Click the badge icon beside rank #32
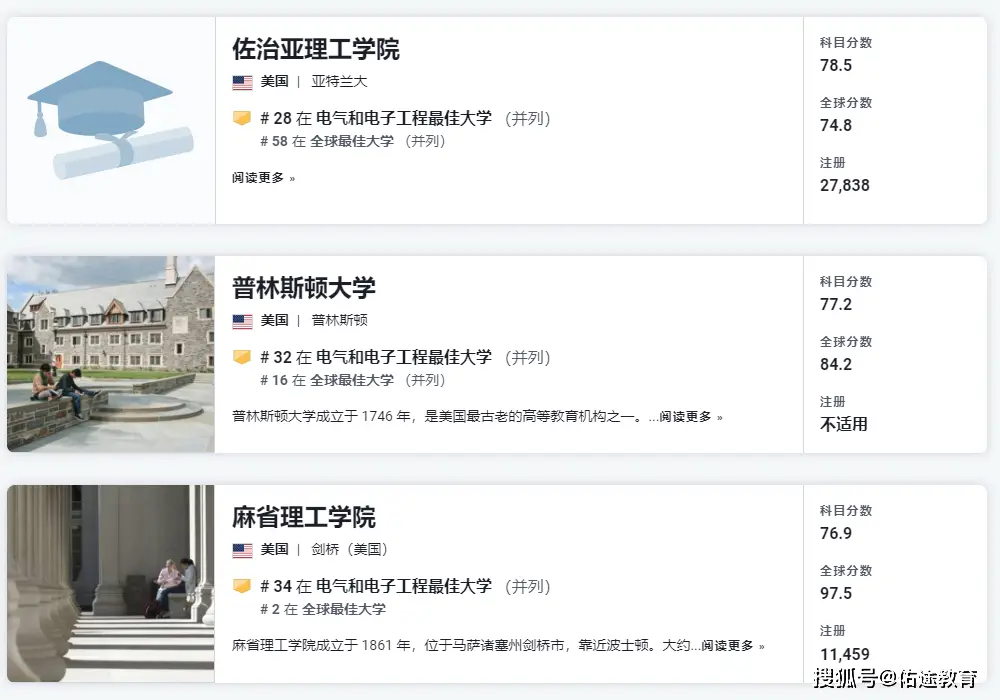The width and height of the screenshot is (1000, 700). pos(242,357)
